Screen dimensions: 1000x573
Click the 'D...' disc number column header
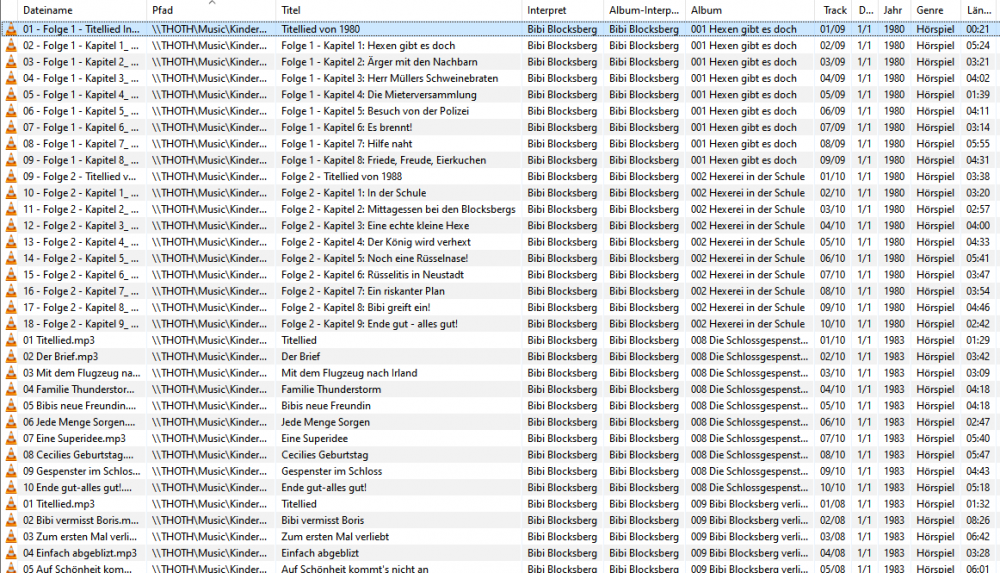click(865, 10)
